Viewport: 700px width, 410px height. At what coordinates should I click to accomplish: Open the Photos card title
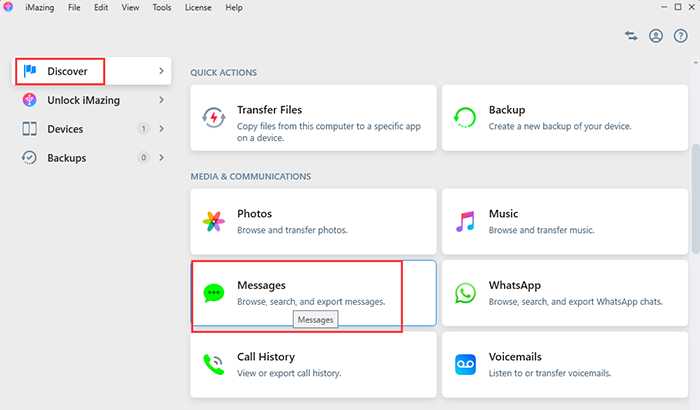pos(254,213)
